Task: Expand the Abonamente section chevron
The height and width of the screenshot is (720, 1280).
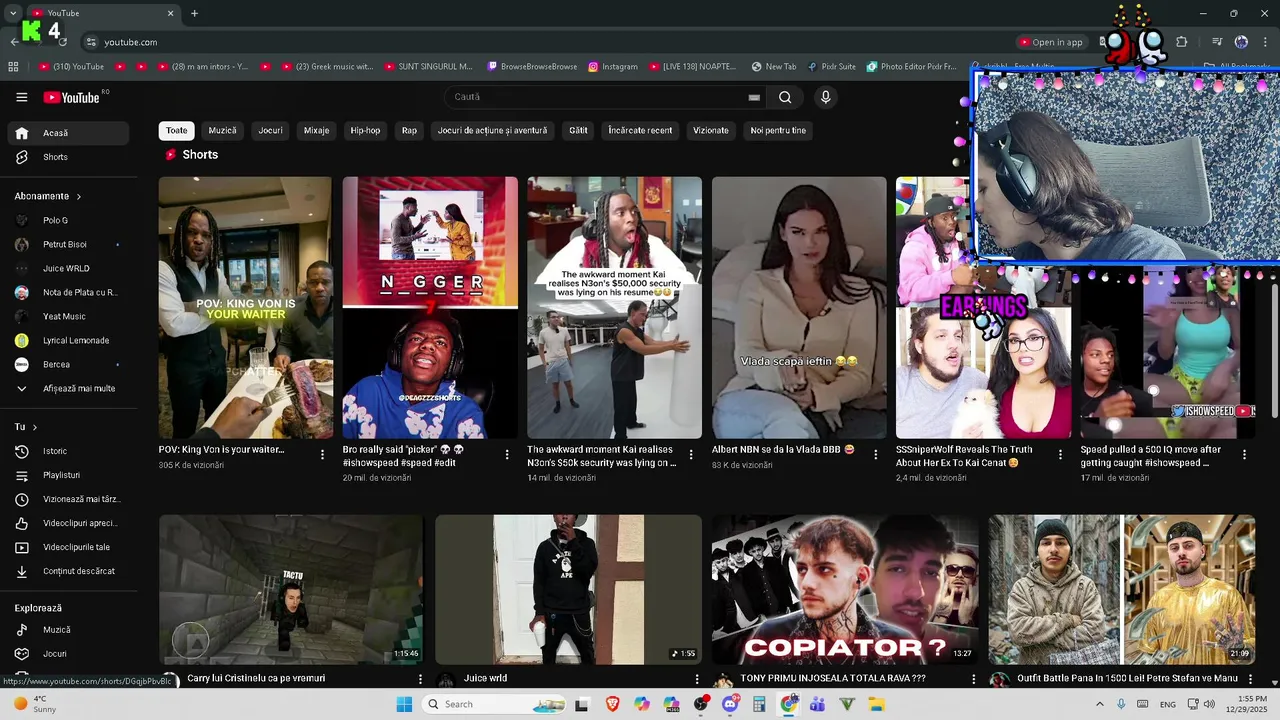Action: pyautogui.click(x=79, y=196)
